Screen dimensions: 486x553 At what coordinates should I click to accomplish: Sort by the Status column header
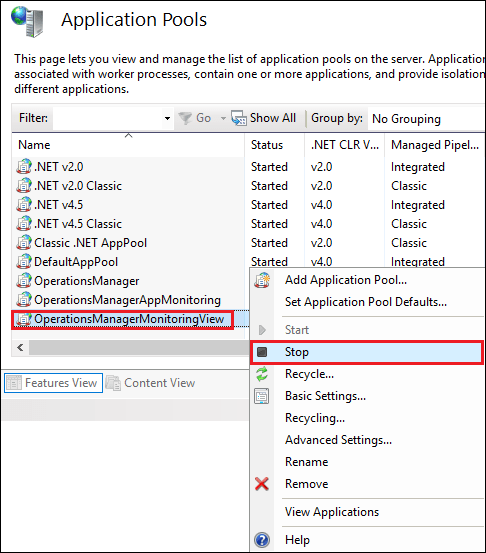(274, 145)
